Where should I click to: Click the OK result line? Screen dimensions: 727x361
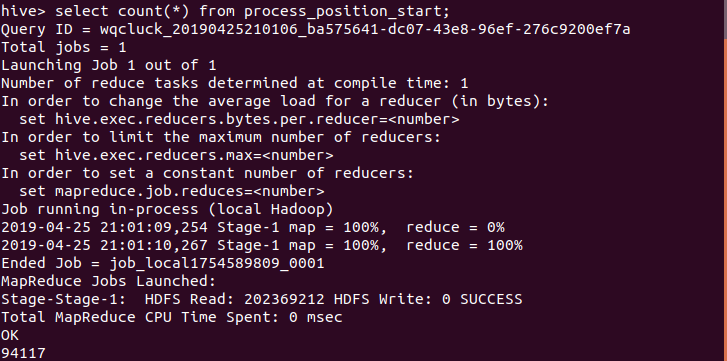pyautogui.click(x=10, y=336)
